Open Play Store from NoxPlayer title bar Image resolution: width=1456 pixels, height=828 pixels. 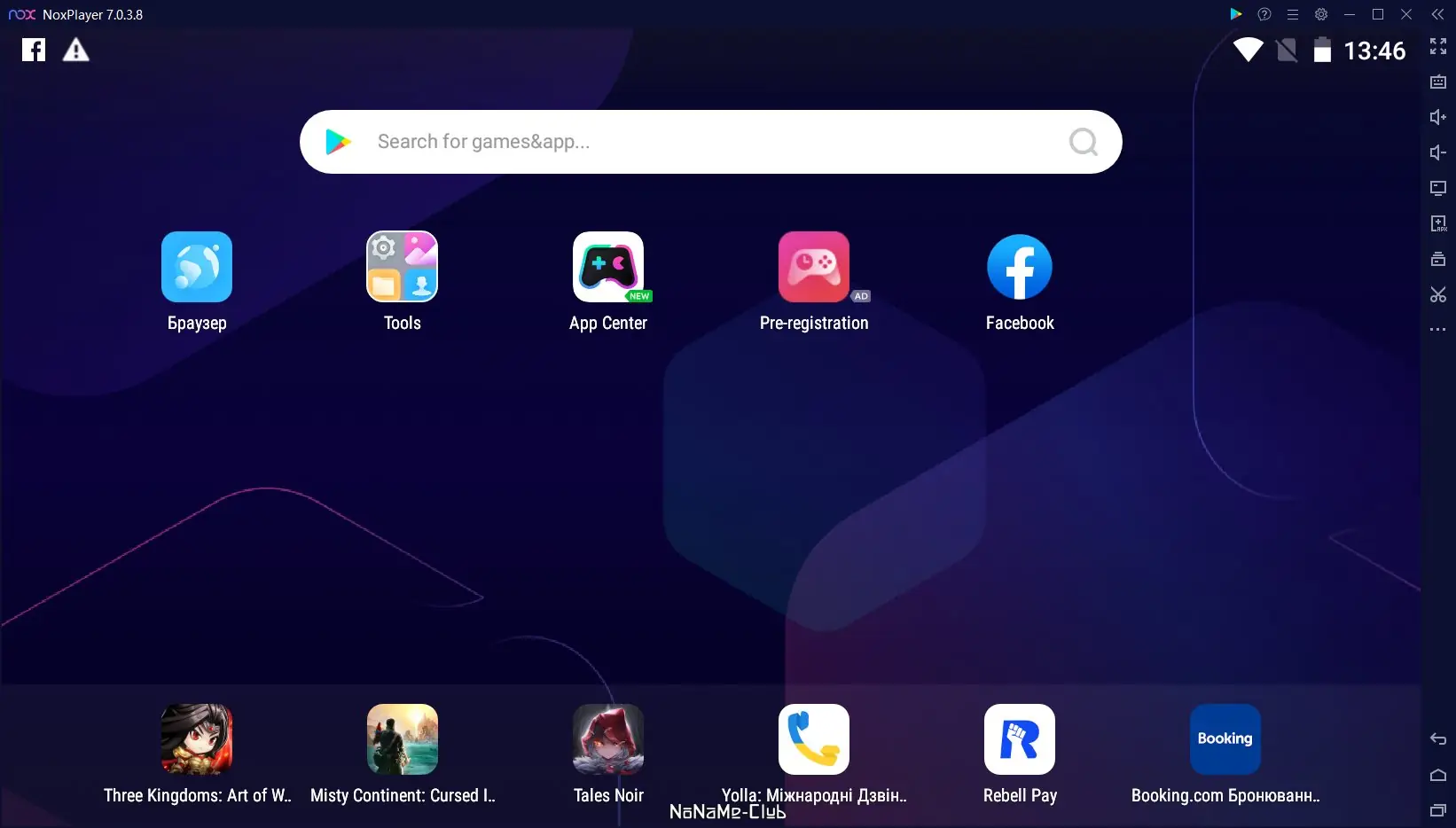pyautogui.click(x=1236, y=14)
